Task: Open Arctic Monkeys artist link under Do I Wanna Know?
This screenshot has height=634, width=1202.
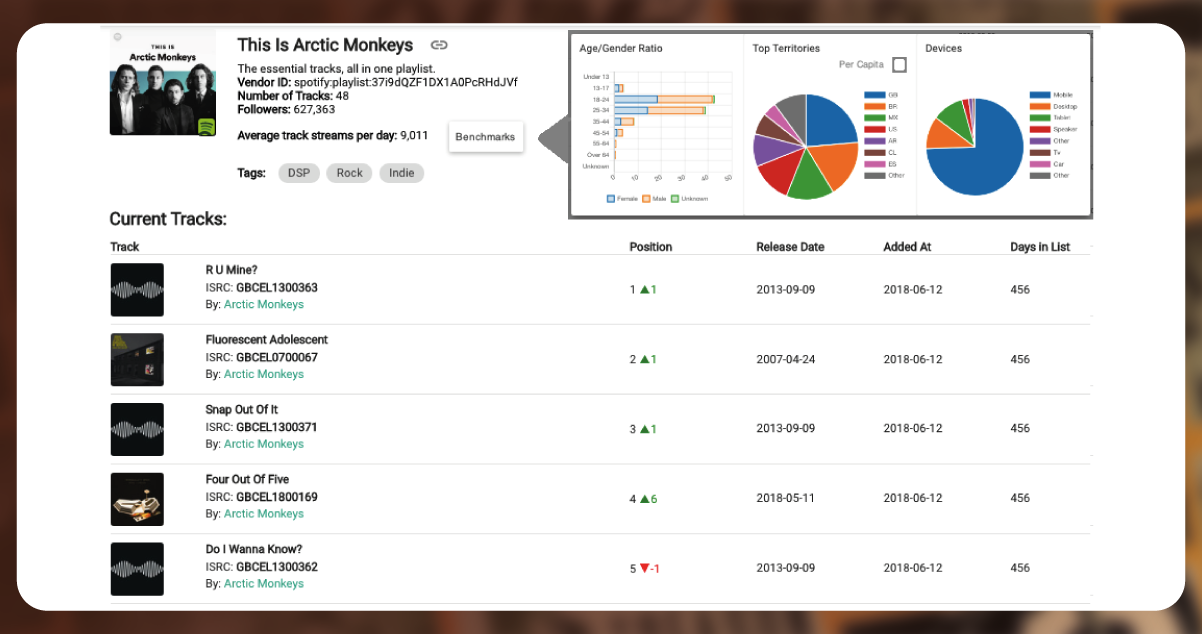Action: (x=264, y=583)
